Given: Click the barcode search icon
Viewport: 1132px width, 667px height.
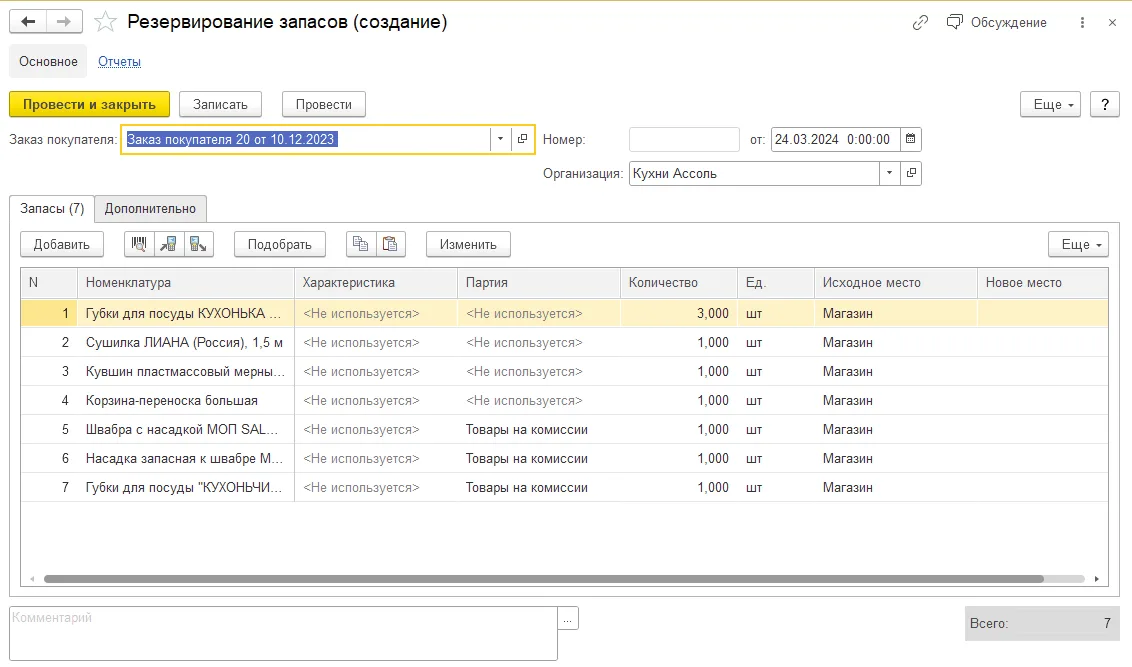Looking at the screenshot, I should [139, 244].
